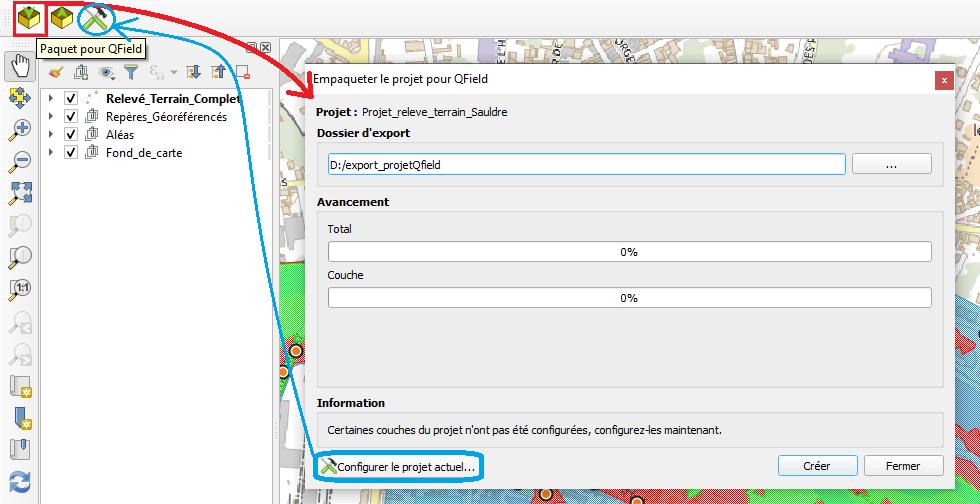Screen dimensions: 980x504
Task: Uncheck the Aléas group checkbox
Action: (71, 134)
